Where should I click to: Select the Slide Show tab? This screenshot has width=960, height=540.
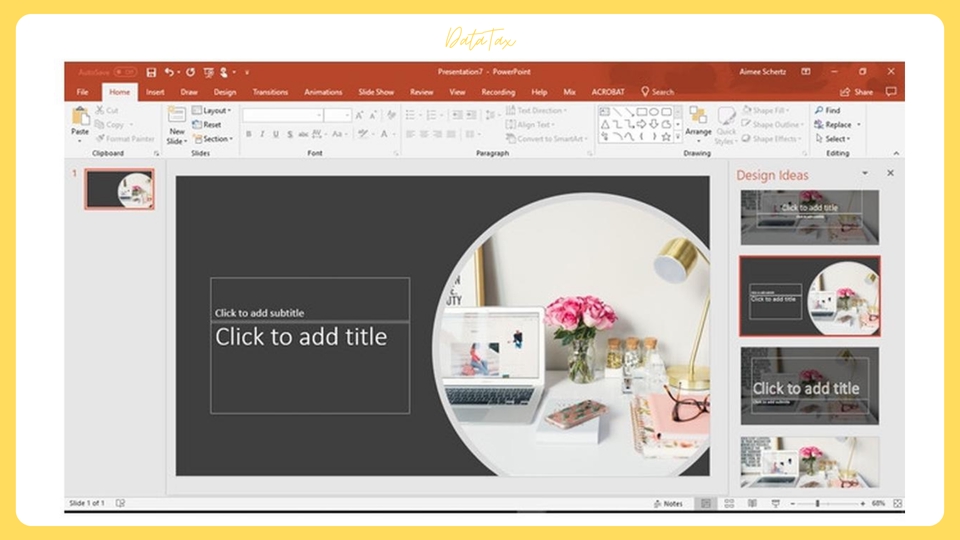376,92
